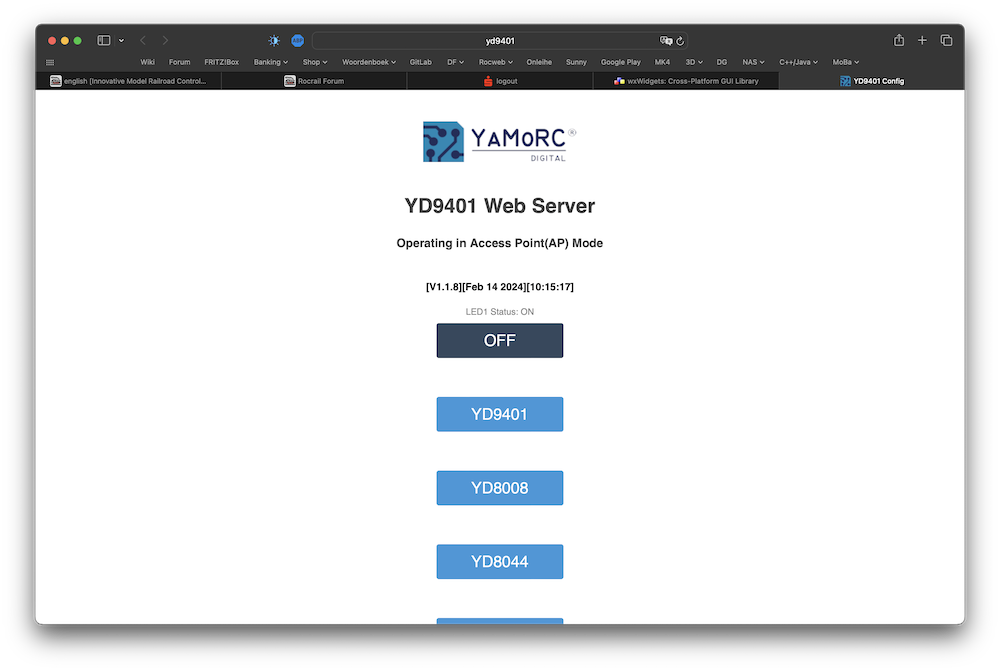
Task: Switch to the Rocrail Forum tab
Action: pyautogui.click(x=314, y=81)
